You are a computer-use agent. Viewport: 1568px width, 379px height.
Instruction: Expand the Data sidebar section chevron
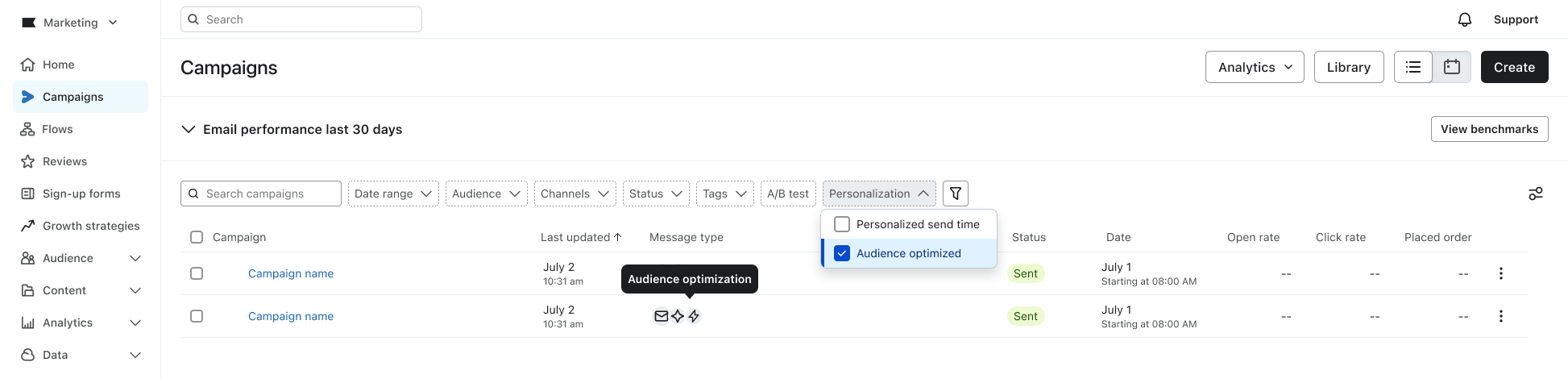click(135, 355)
